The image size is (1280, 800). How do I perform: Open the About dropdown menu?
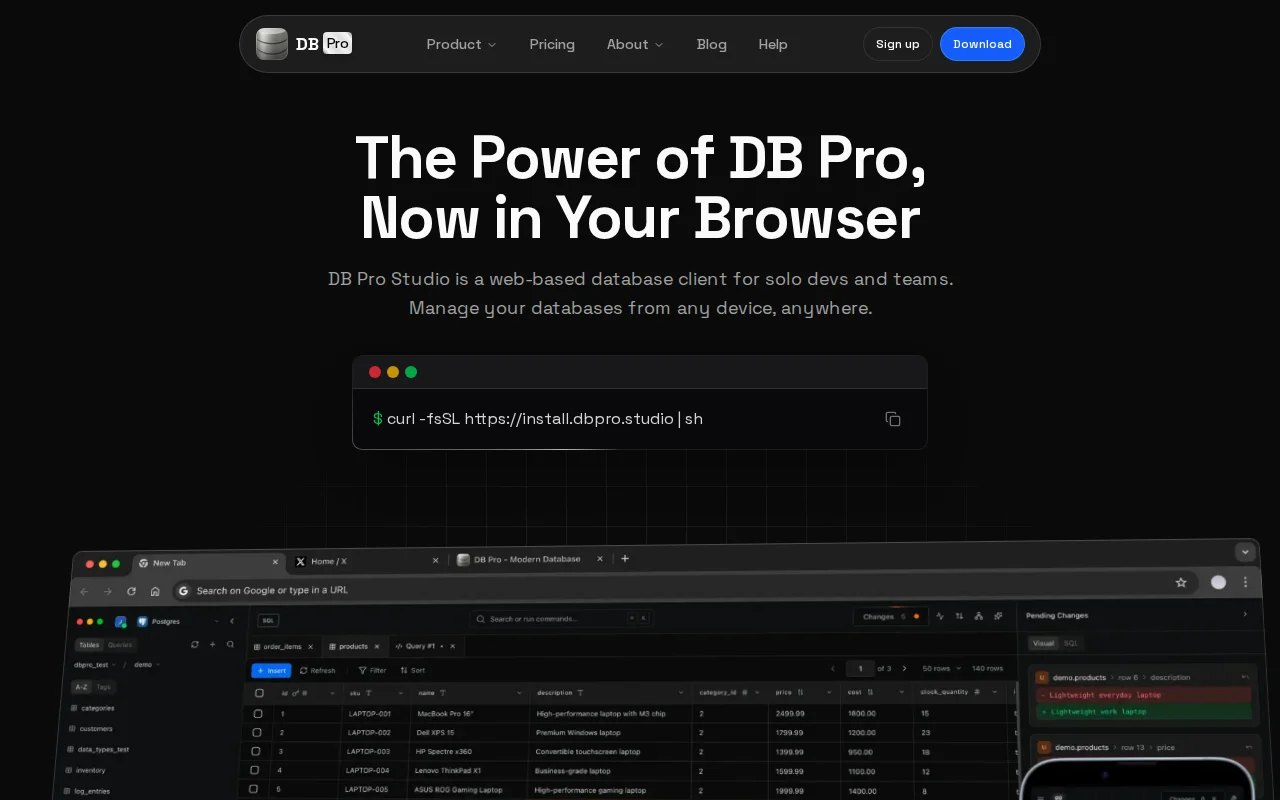(635, 44)
